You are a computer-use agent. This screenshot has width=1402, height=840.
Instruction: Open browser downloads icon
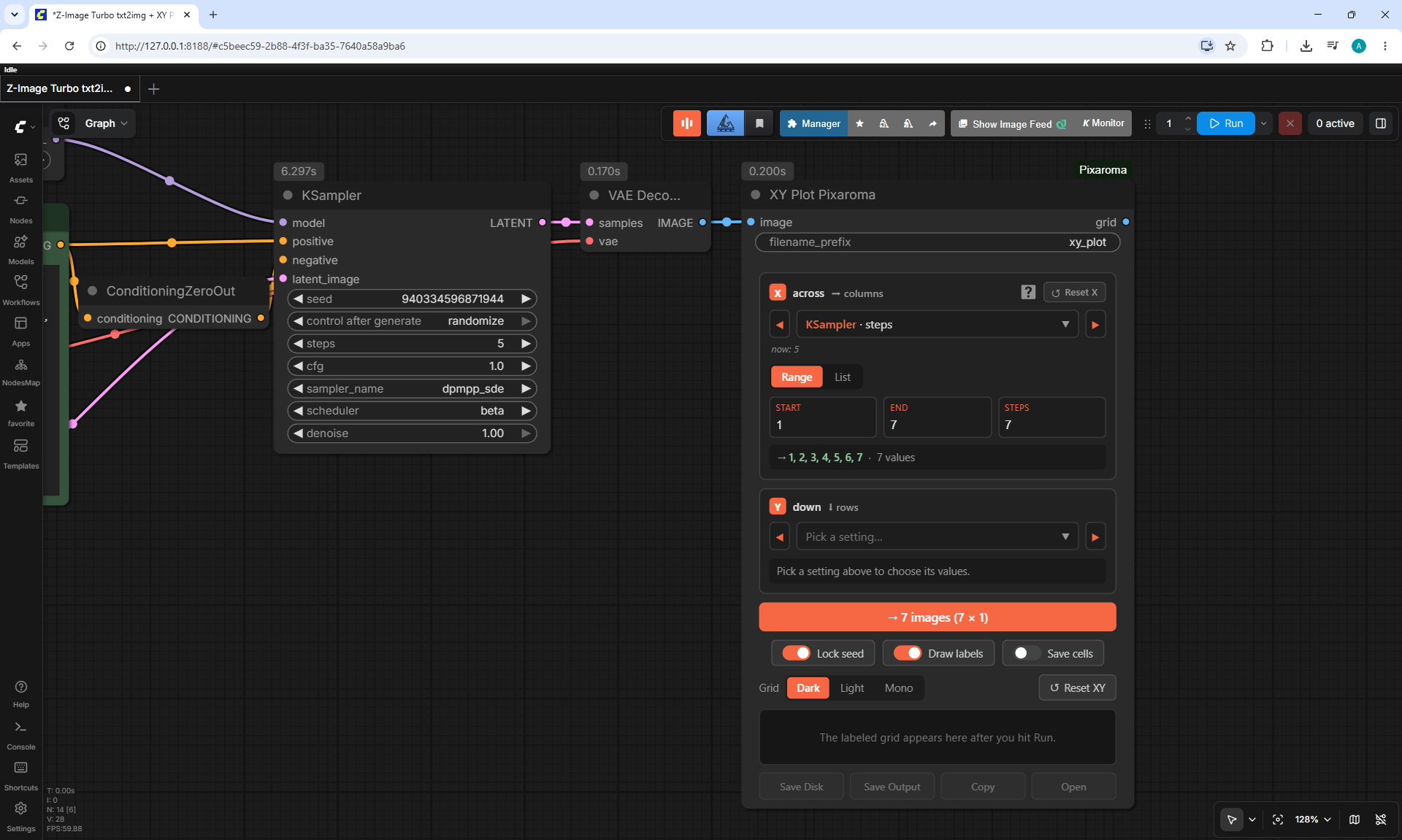[1306, 46]
